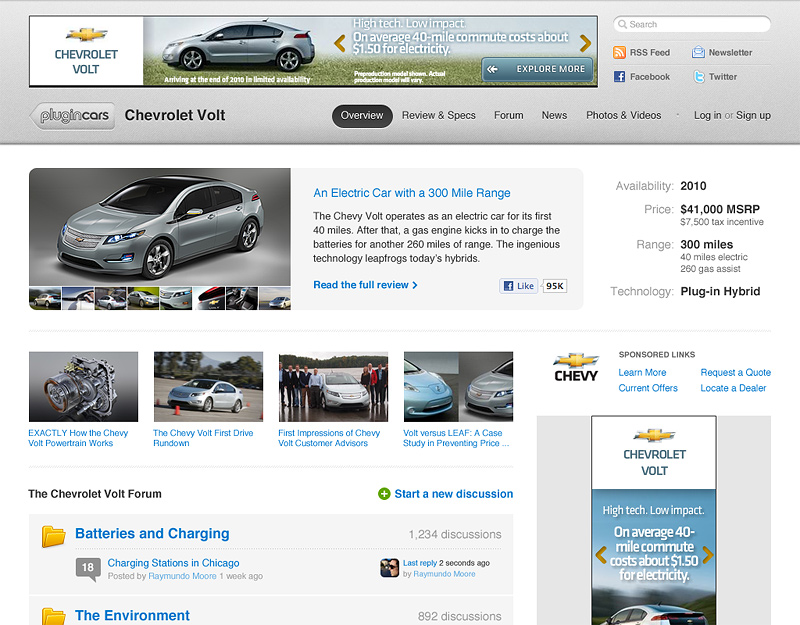Click the Sign up link
Image resolution: width=800 pixels, height=625 pixels.
pos(754,115)
